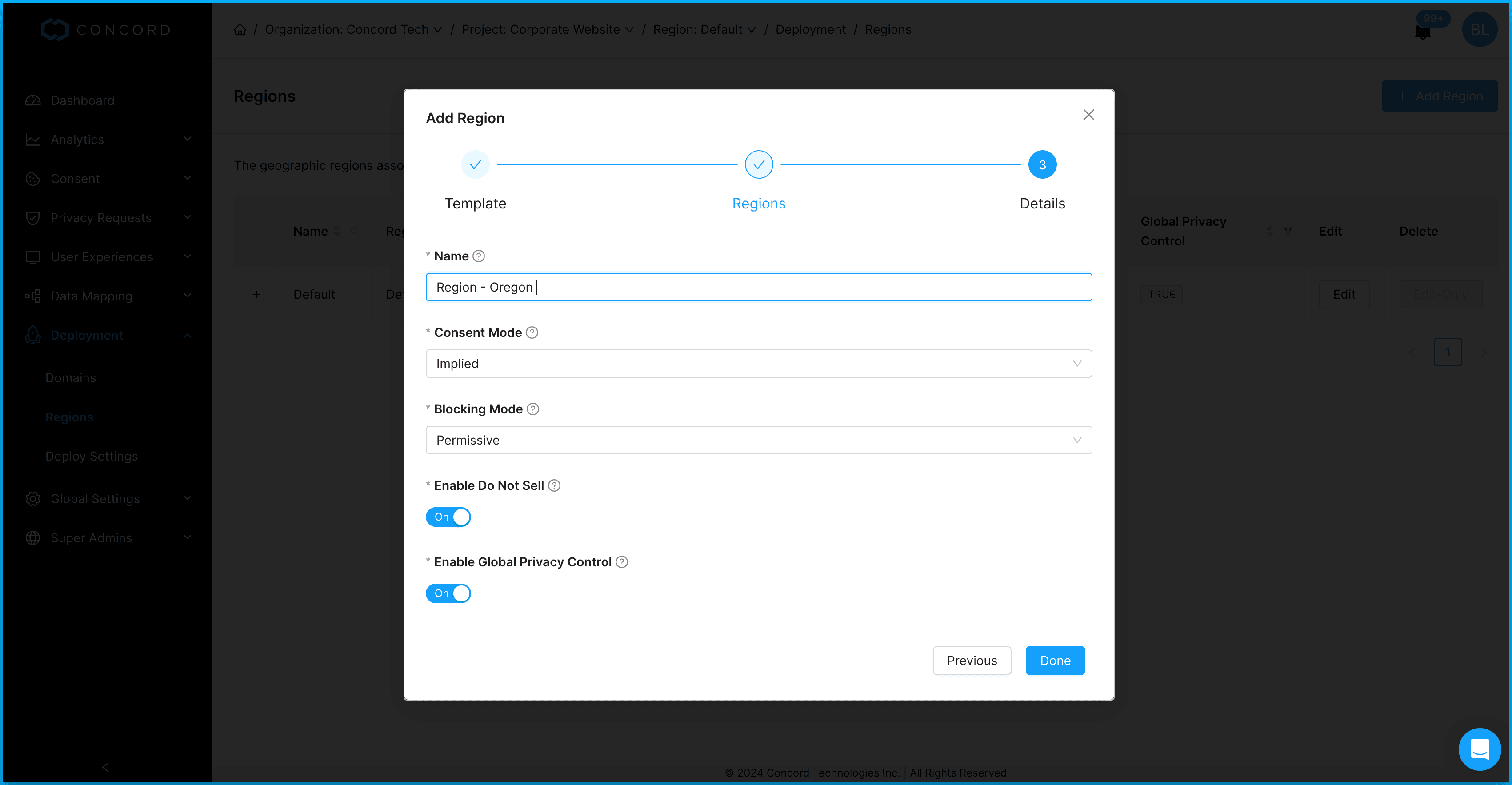Viewport: 1512px width, 785px height.
Task: Click the Done button
Action: [1055, 661]
